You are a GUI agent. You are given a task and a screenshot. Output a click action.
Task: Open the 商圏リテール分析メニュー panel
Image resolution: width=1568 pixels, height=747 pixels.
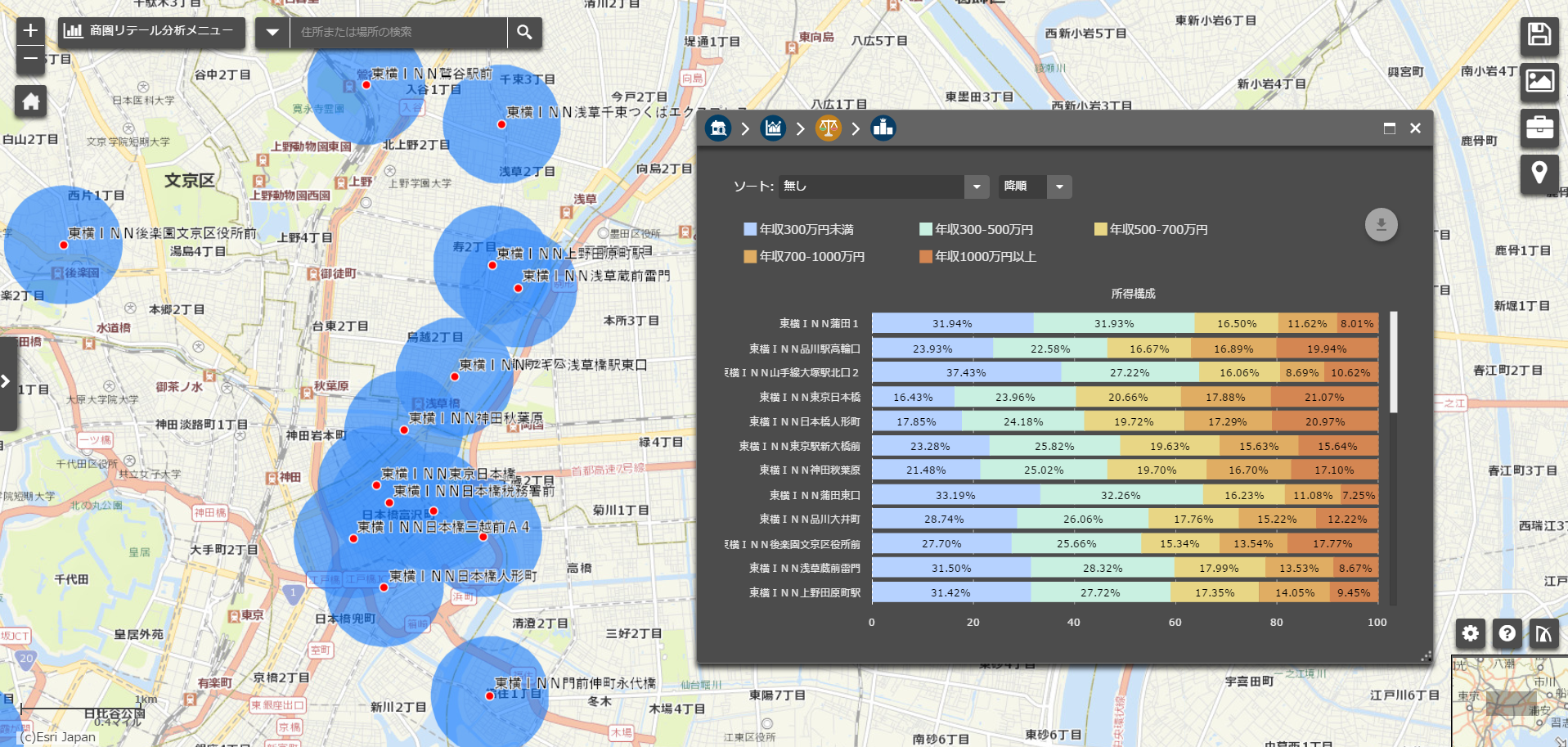tap(151, 33)
